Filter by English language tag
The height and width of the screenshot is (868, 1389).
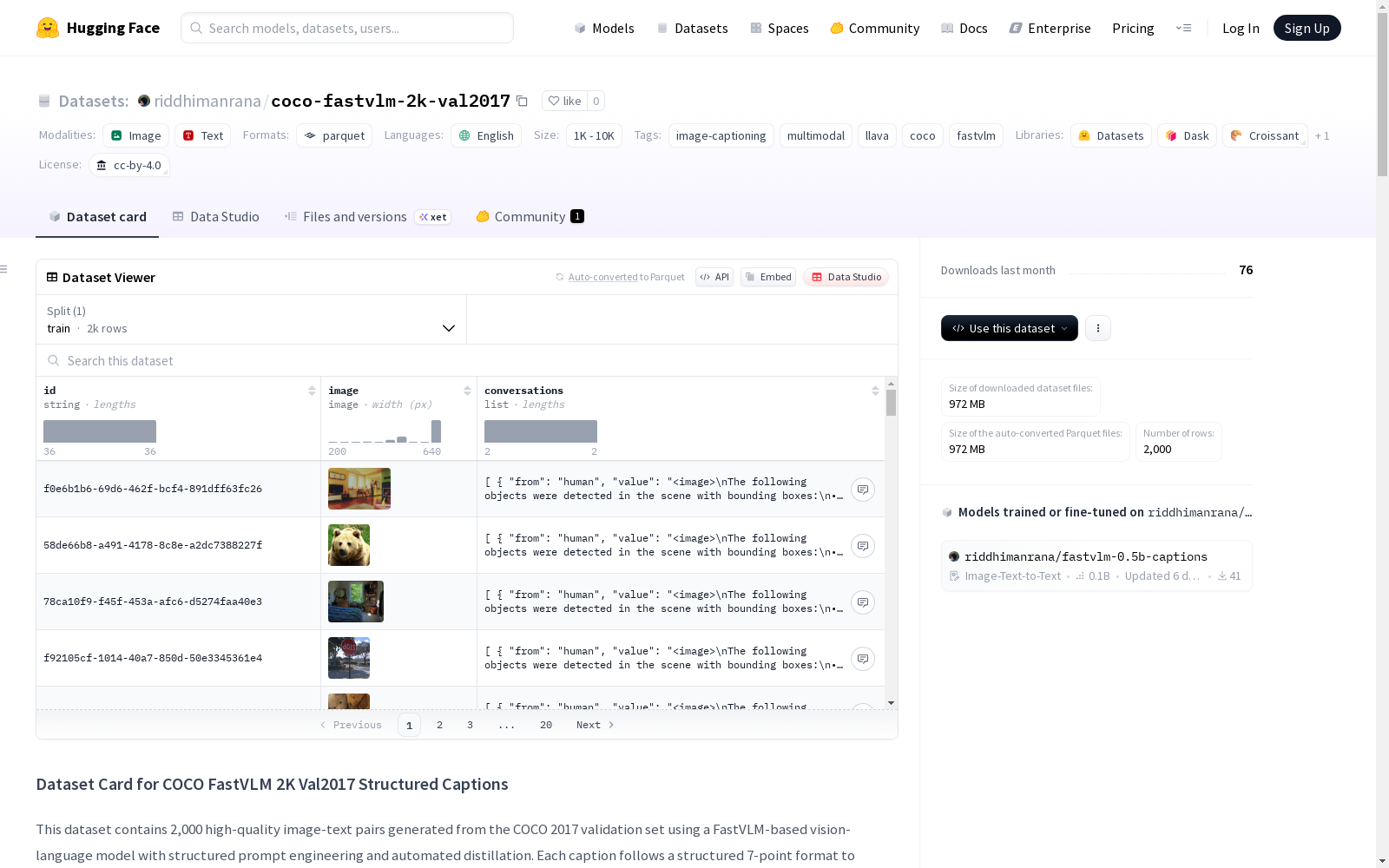point(486,135)
